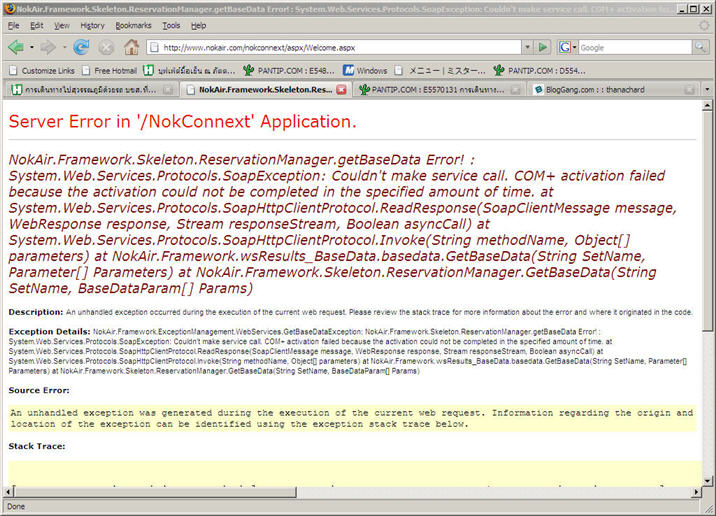
Task: Open the search engine selector dropdown
Action: pyautogui.click(x=574, y=47)
